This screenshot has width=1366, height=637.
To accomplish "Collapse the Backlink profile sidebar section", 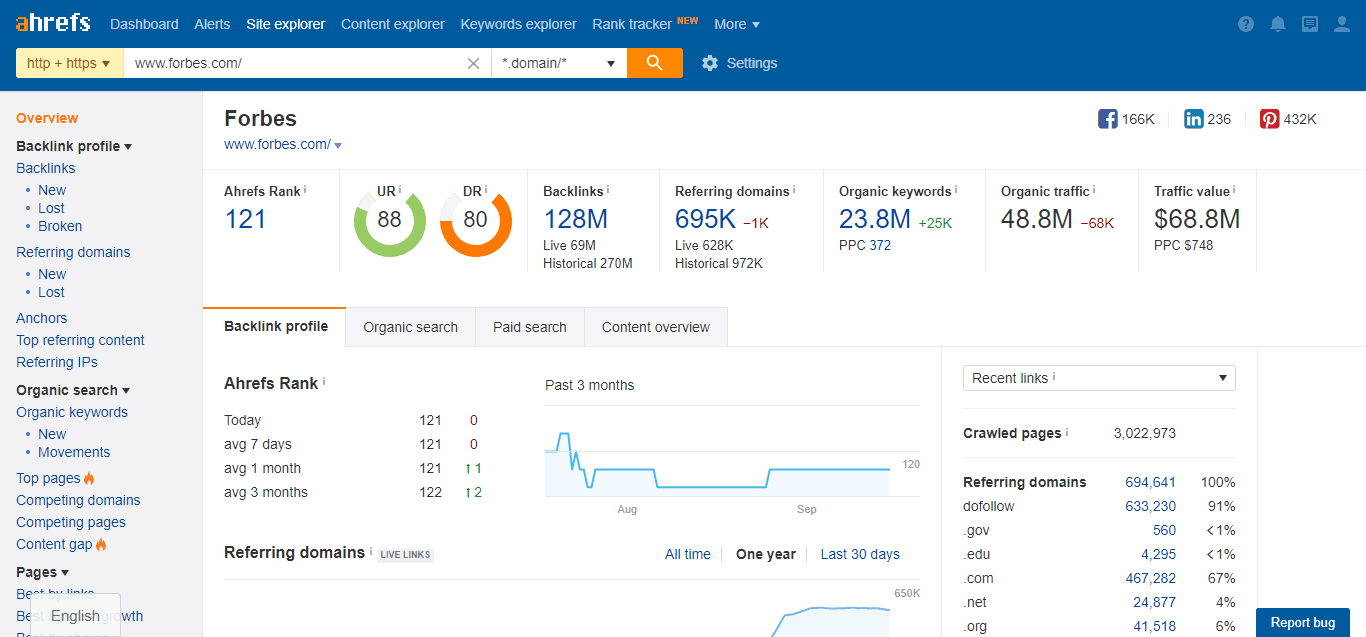I will click(x=74, y=146).
